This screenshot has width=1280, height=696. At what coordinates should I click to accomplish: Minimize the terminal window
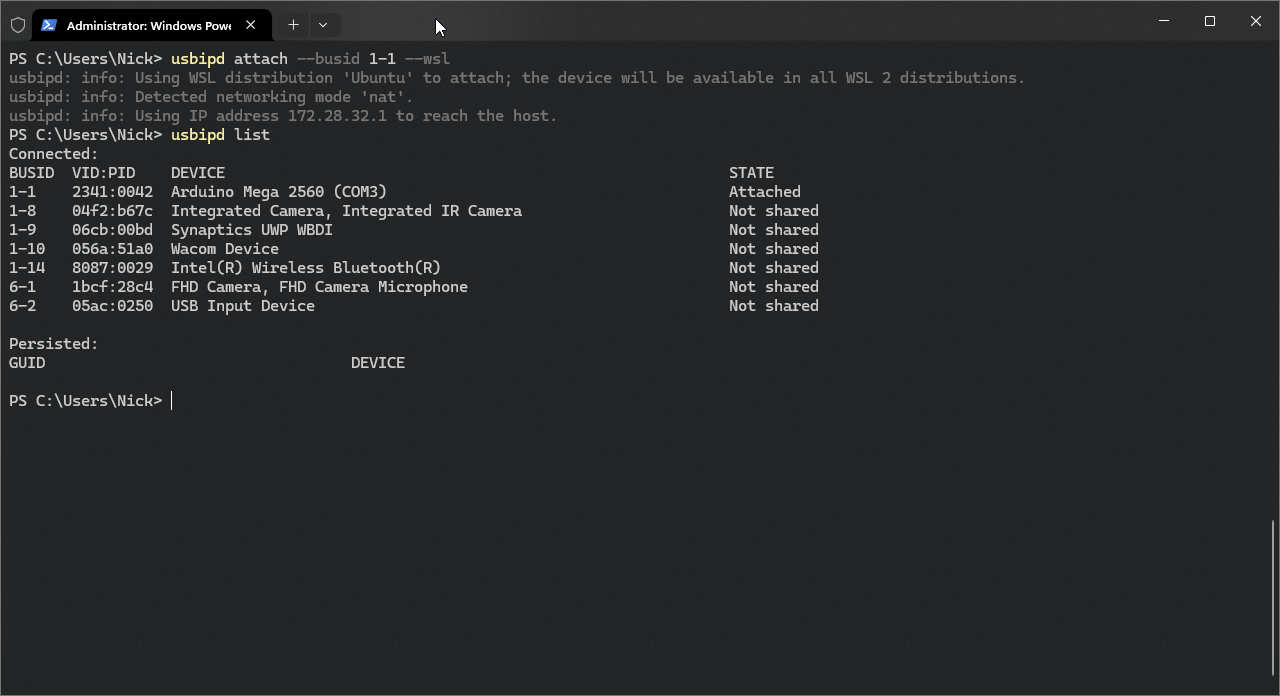[1164, 21]
